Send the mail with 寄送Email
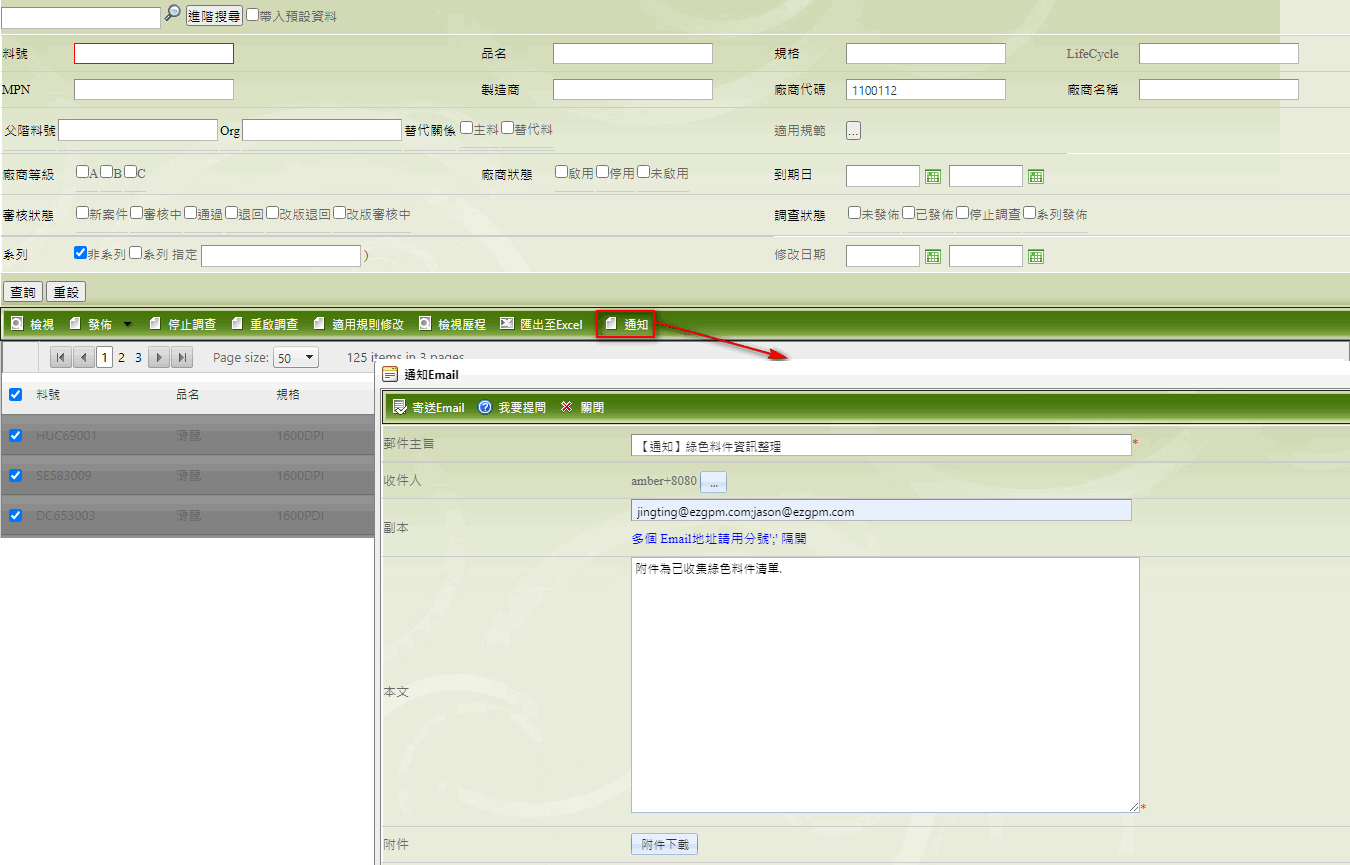 click(x=429, y=407)
